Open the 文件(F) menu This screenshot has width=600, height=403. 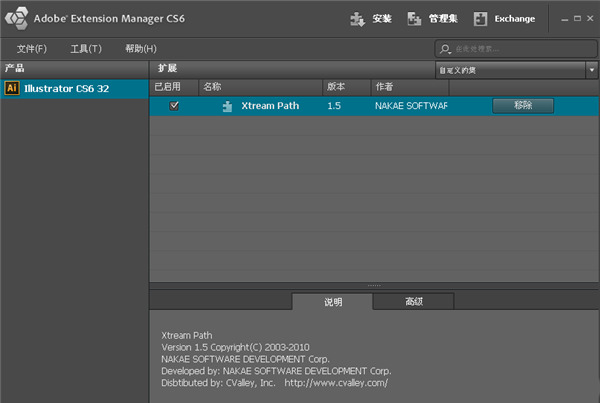[32, 49]
